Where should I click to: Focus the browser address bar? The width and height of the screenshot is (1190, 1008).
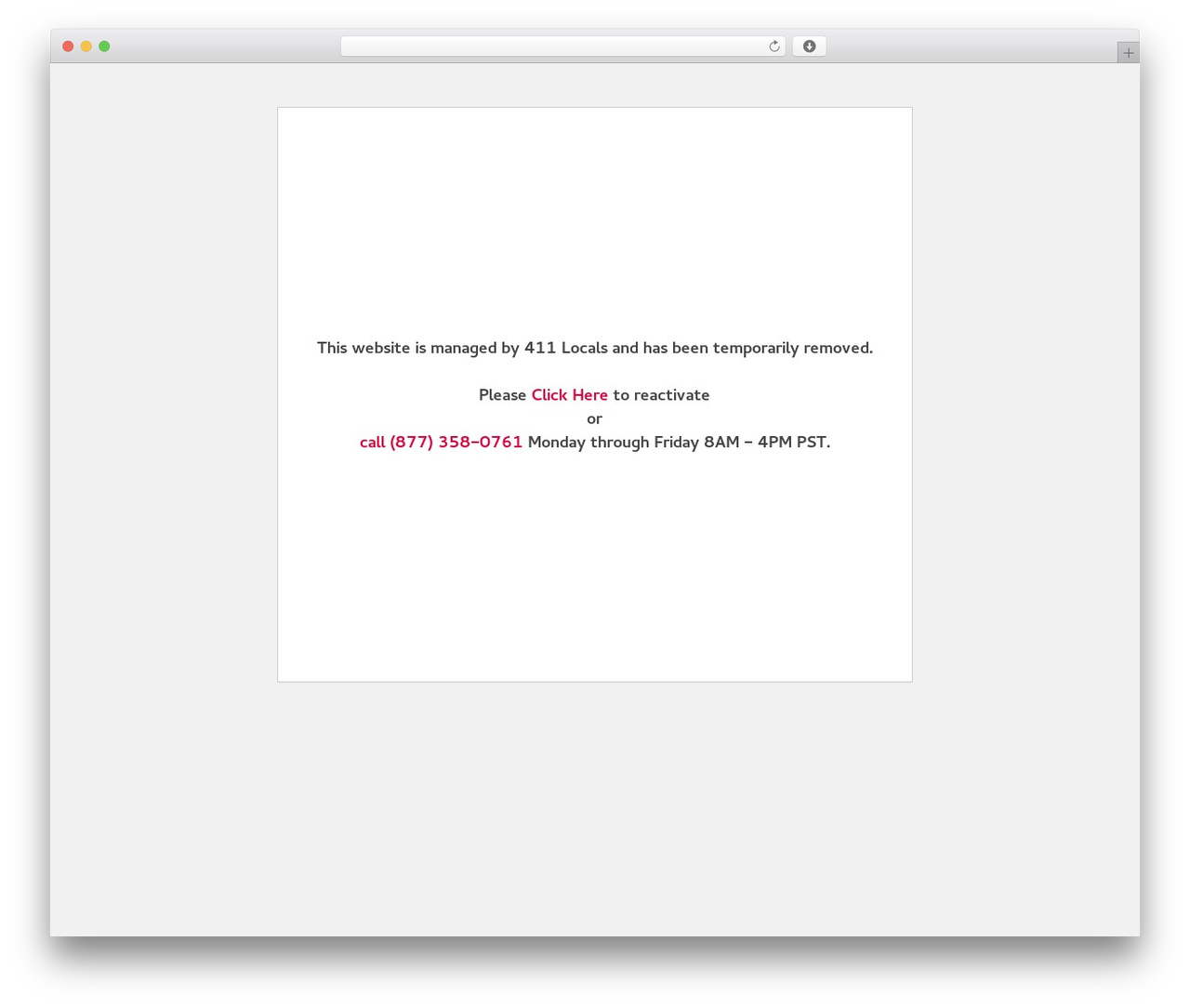click(x=562, y=46)
